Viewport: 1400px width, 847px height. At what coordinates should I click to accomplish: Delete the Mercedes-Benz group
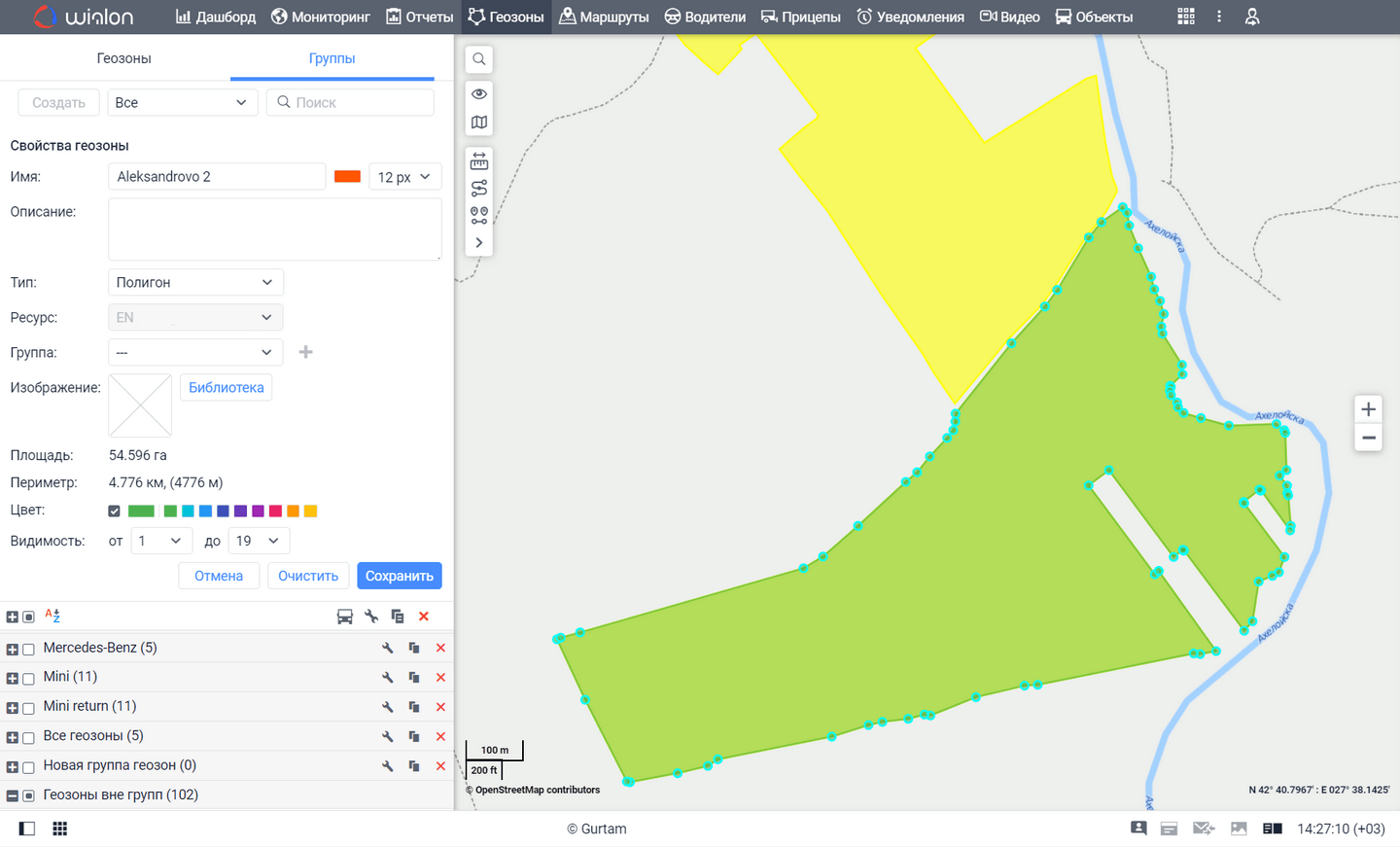click(440, 648)
